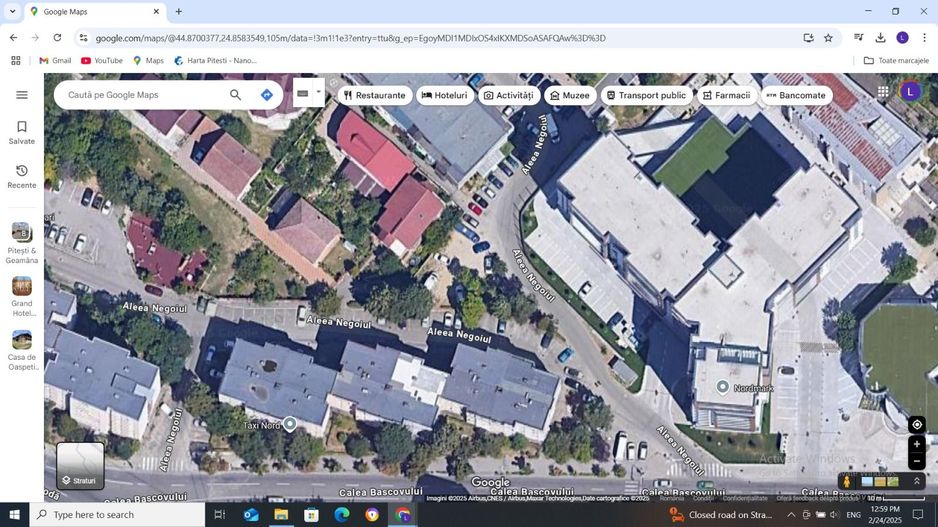View site information icon in address bar
Image resolution: width=938 pixels, height=527 pixels.
[x=83, y=38]
